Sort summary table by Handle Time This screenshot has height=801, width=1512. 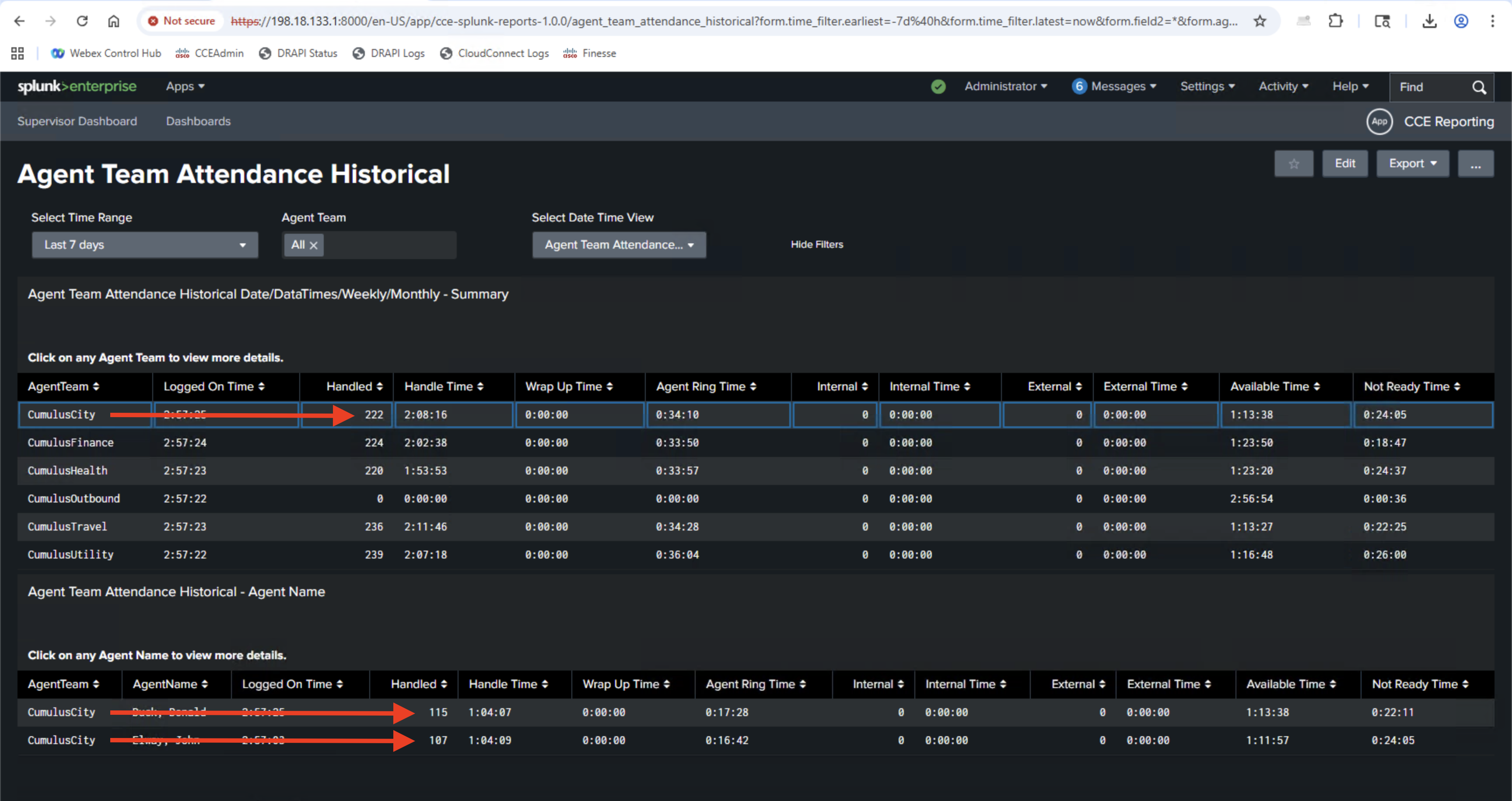click(443, 386)
